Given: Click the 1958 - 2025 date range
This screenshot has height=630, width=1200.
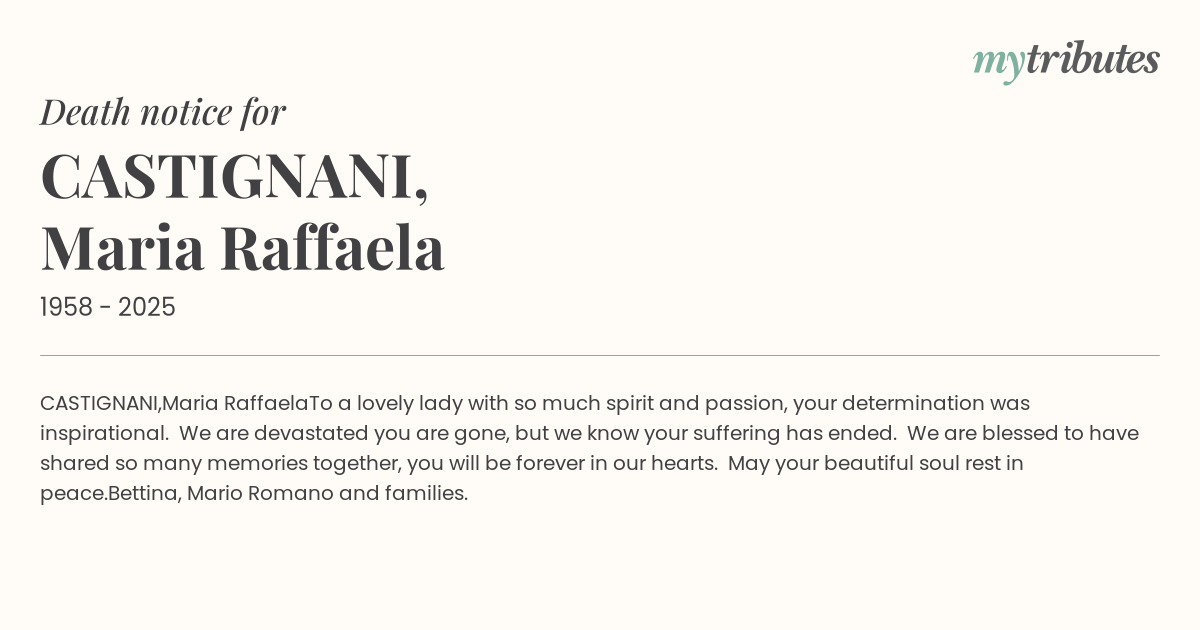Looking at the screenshot, I should (x=108, y=307).
